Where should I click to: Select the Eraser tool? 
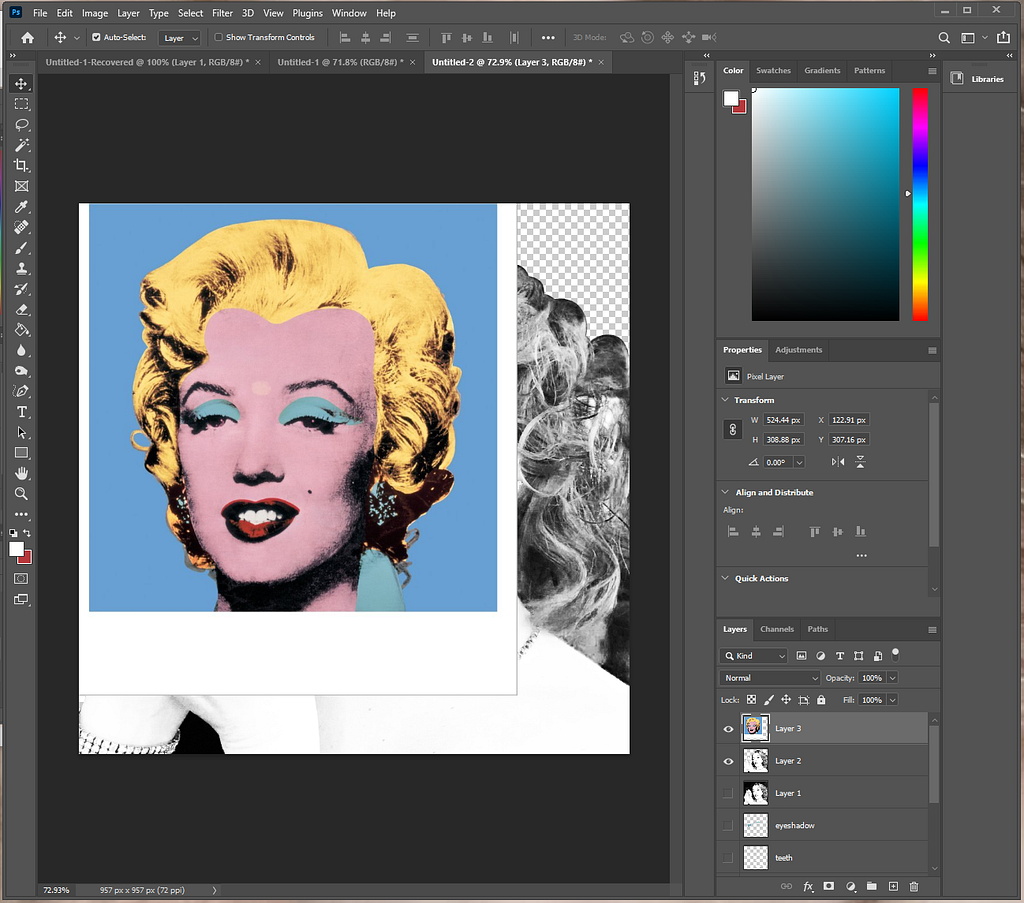coord(22,309)
